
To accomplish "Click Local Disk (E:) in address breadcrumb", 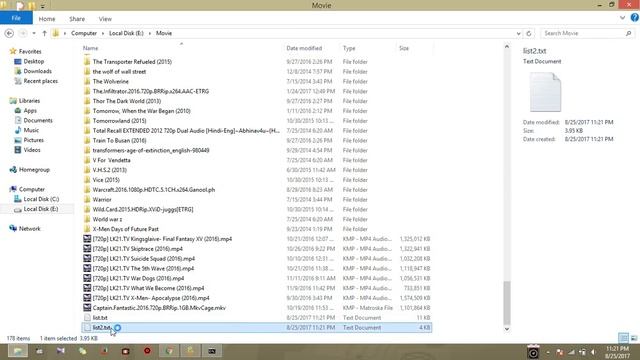I will 126,33.
